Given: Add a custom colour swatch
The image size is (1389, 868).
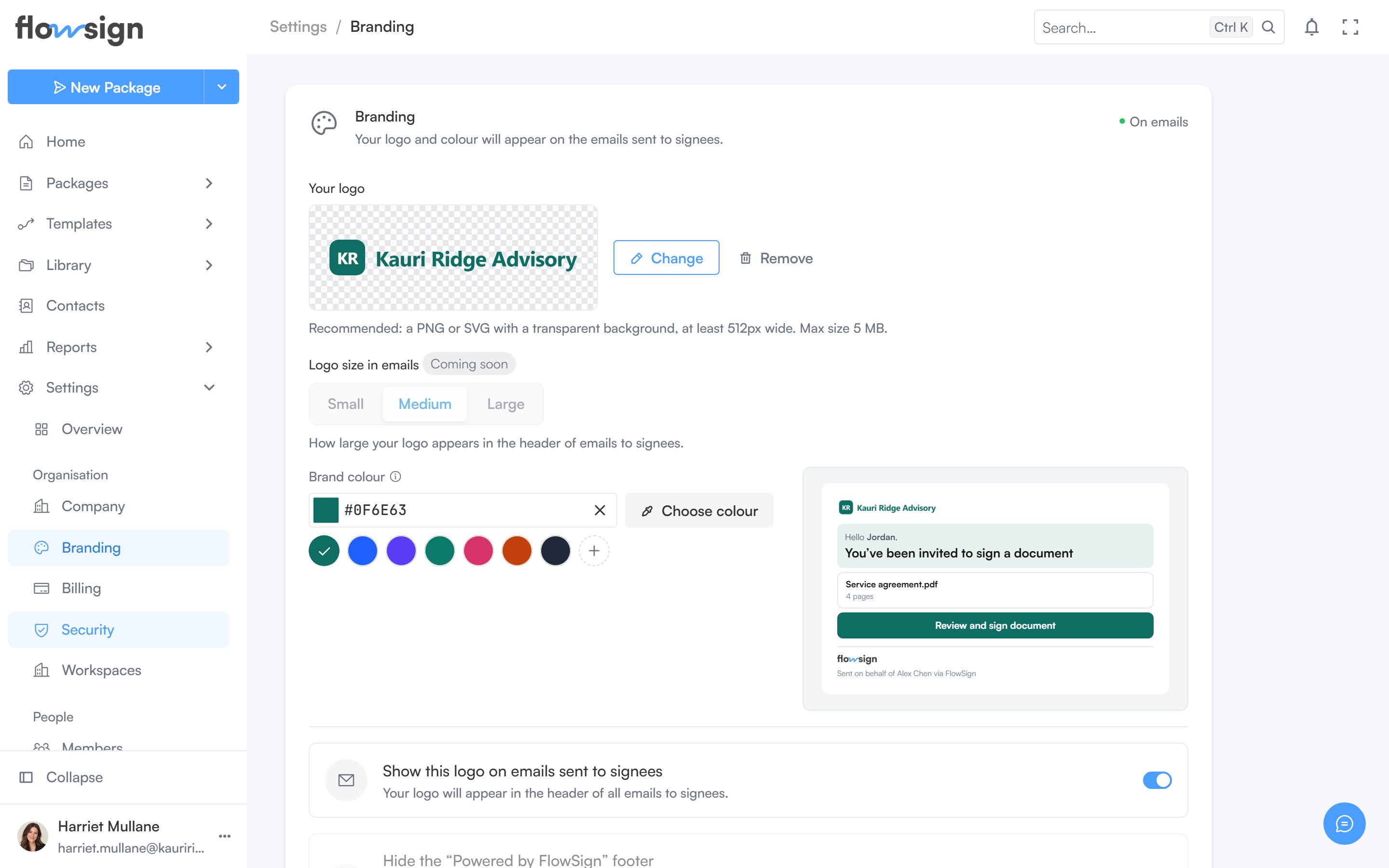Looking at the screenshot, I should coord(594,551).
